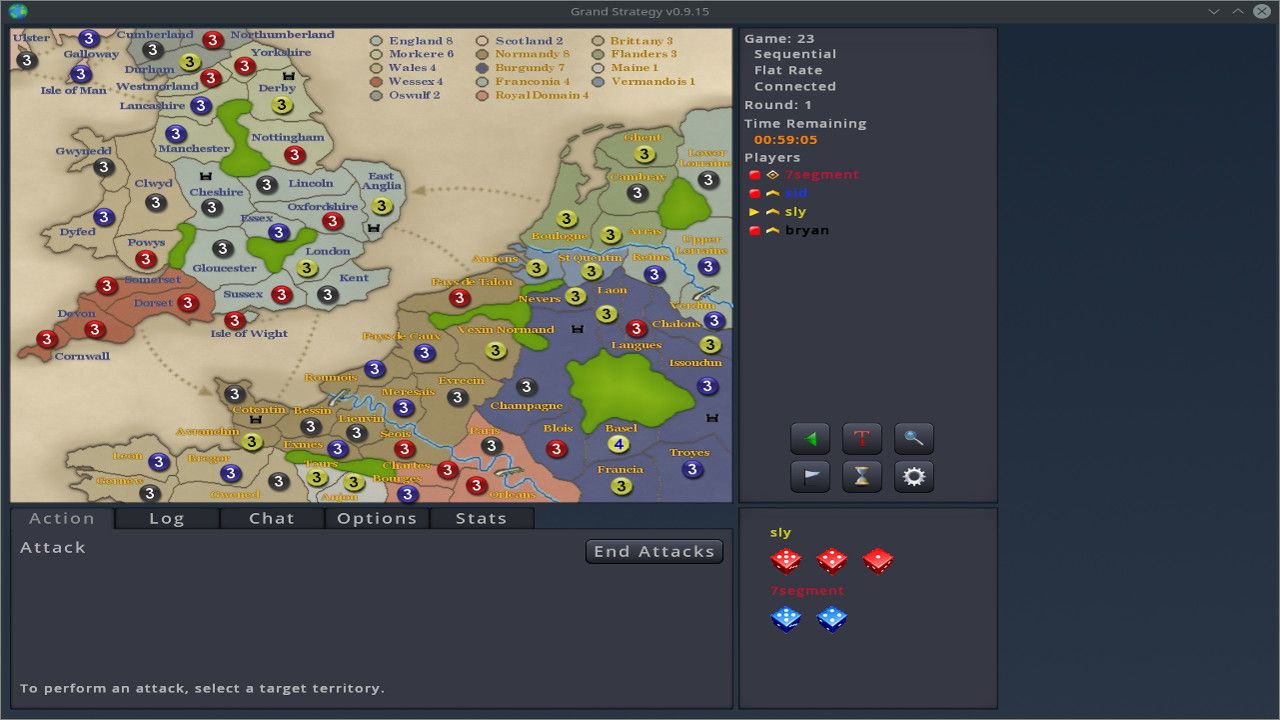
Task: Switch to the Chat tab
Action: point(272,517)
